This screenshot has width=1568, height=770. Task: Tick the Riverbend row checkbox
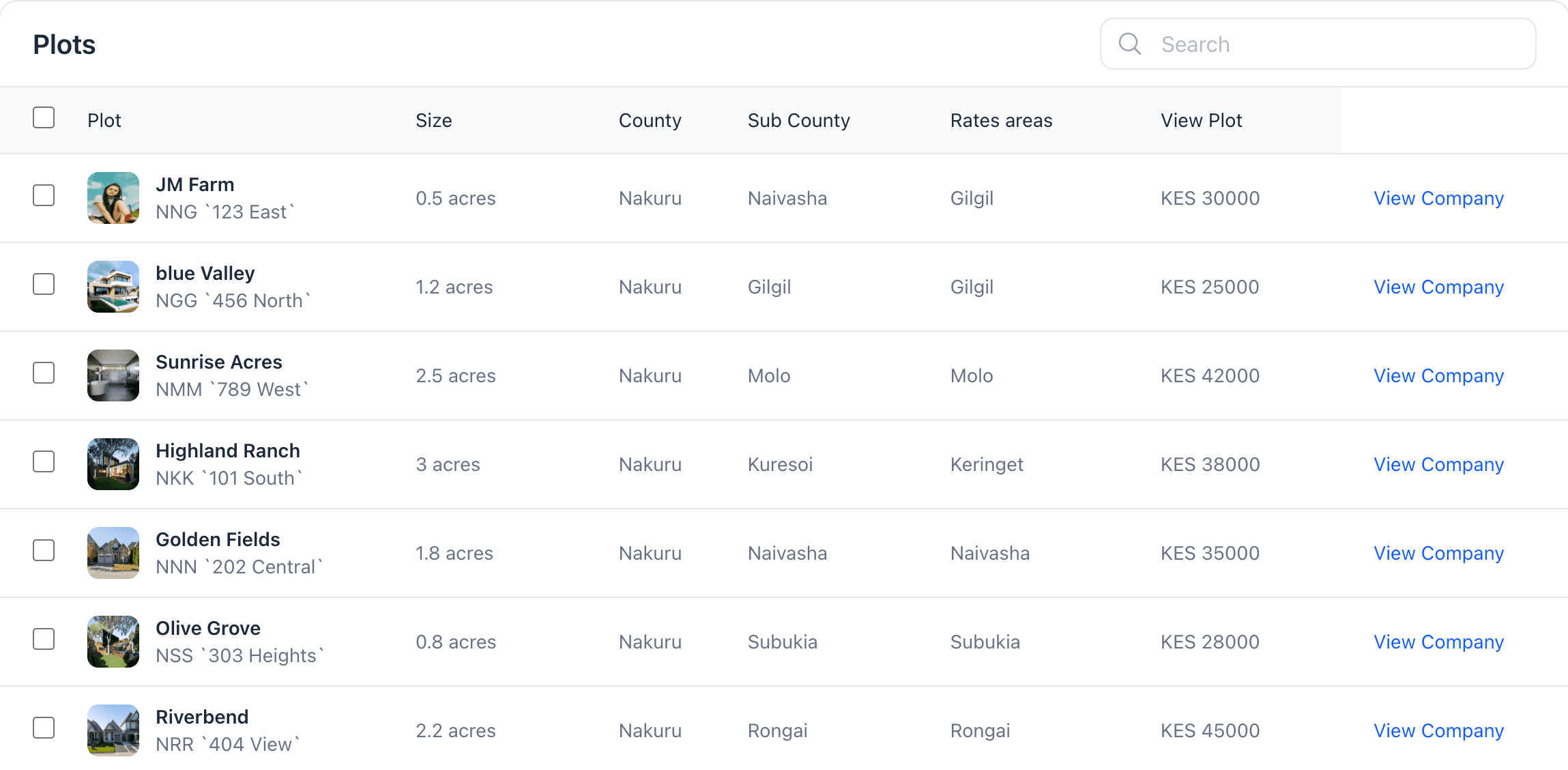(x=44, y=728)
